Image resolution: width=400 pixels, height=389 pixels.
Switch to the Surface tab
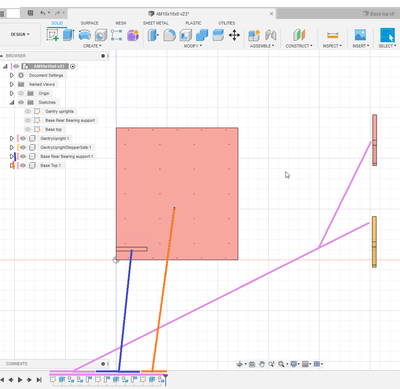89,23
